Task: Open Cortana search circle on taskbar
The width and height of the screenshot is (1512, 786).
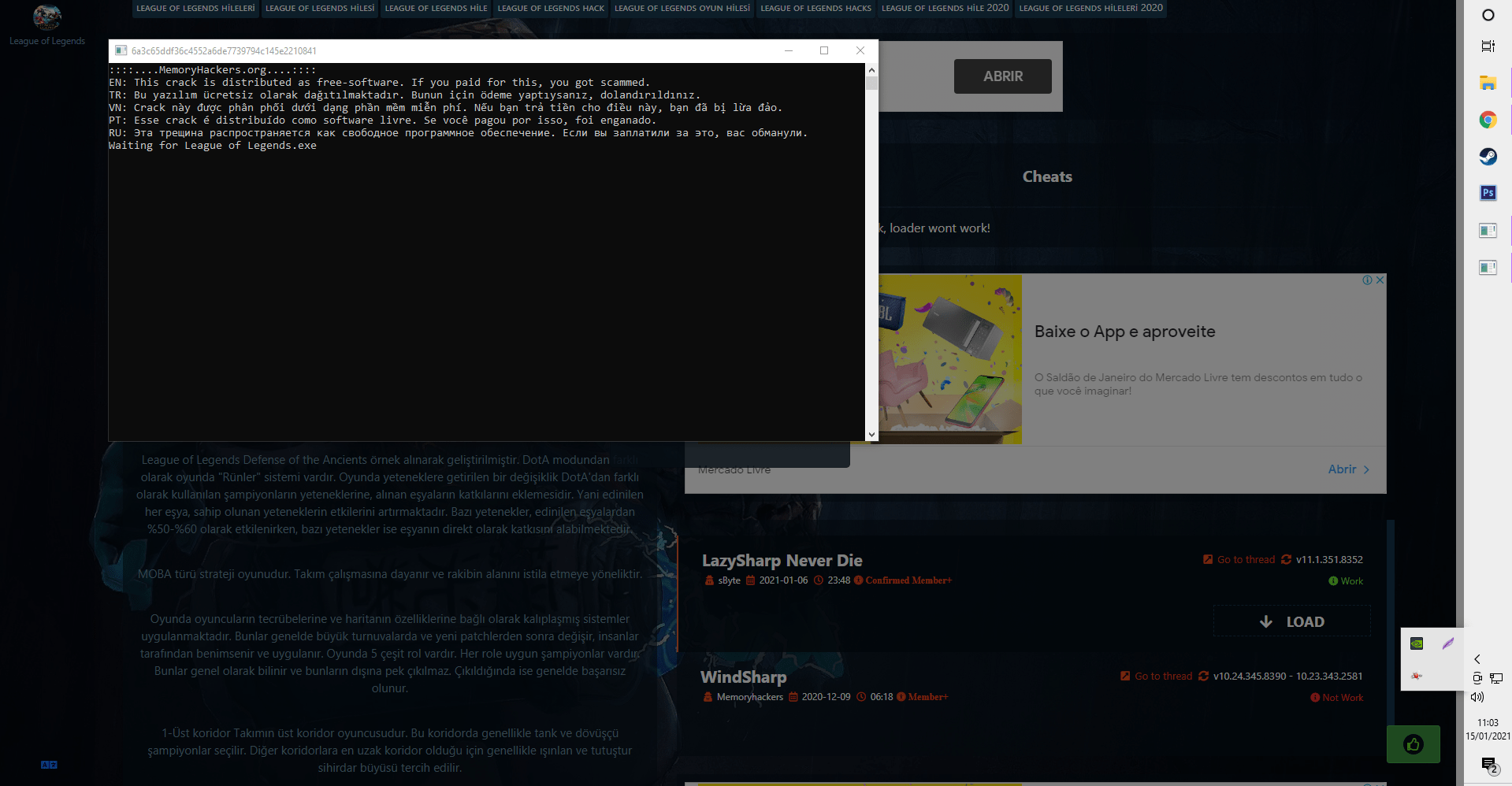Action: (1488, 15)
